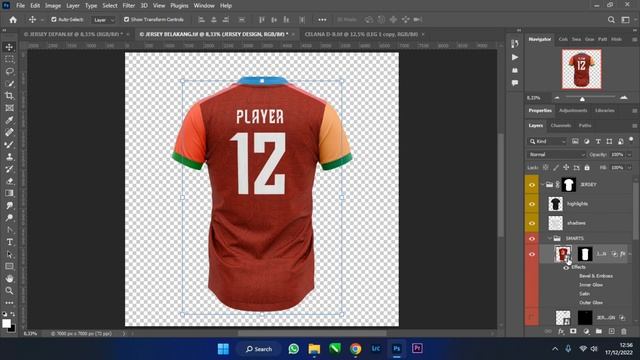Switch to JERSEY DEPAN document tab
This screenshot has width=640, height=360.
(x=73, y=34)
